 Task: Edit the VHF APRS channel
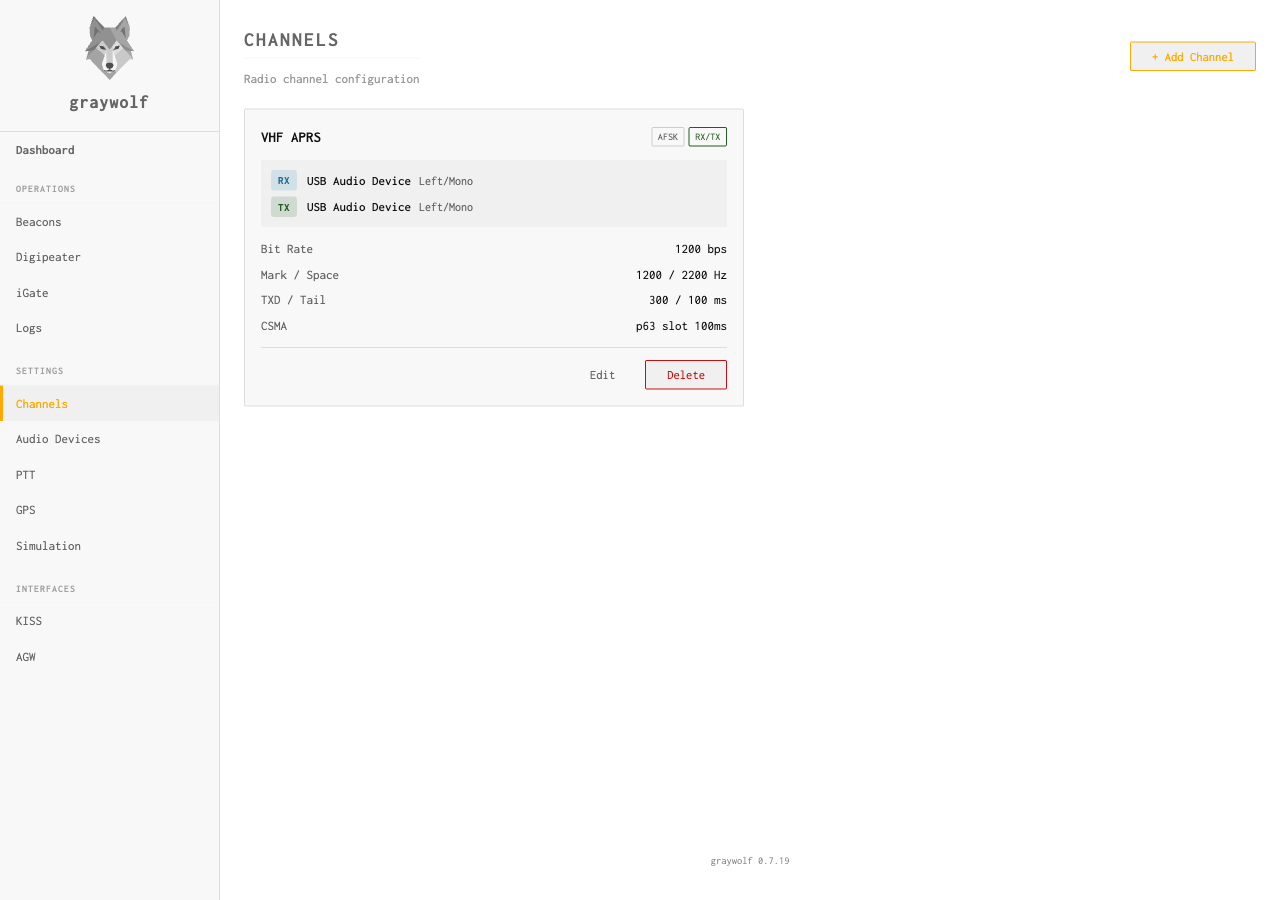(x=602, y=375)
